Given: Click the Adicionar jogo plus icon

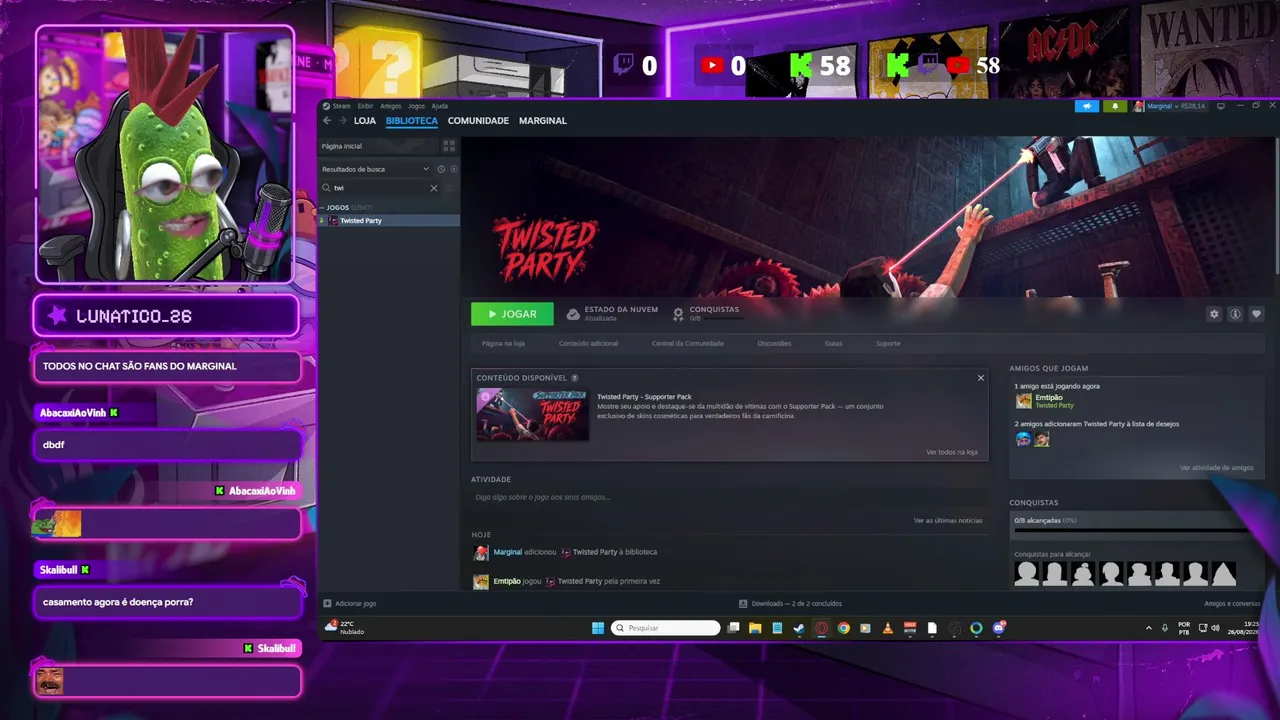Looking at the screenshot, I should (327, 604).
